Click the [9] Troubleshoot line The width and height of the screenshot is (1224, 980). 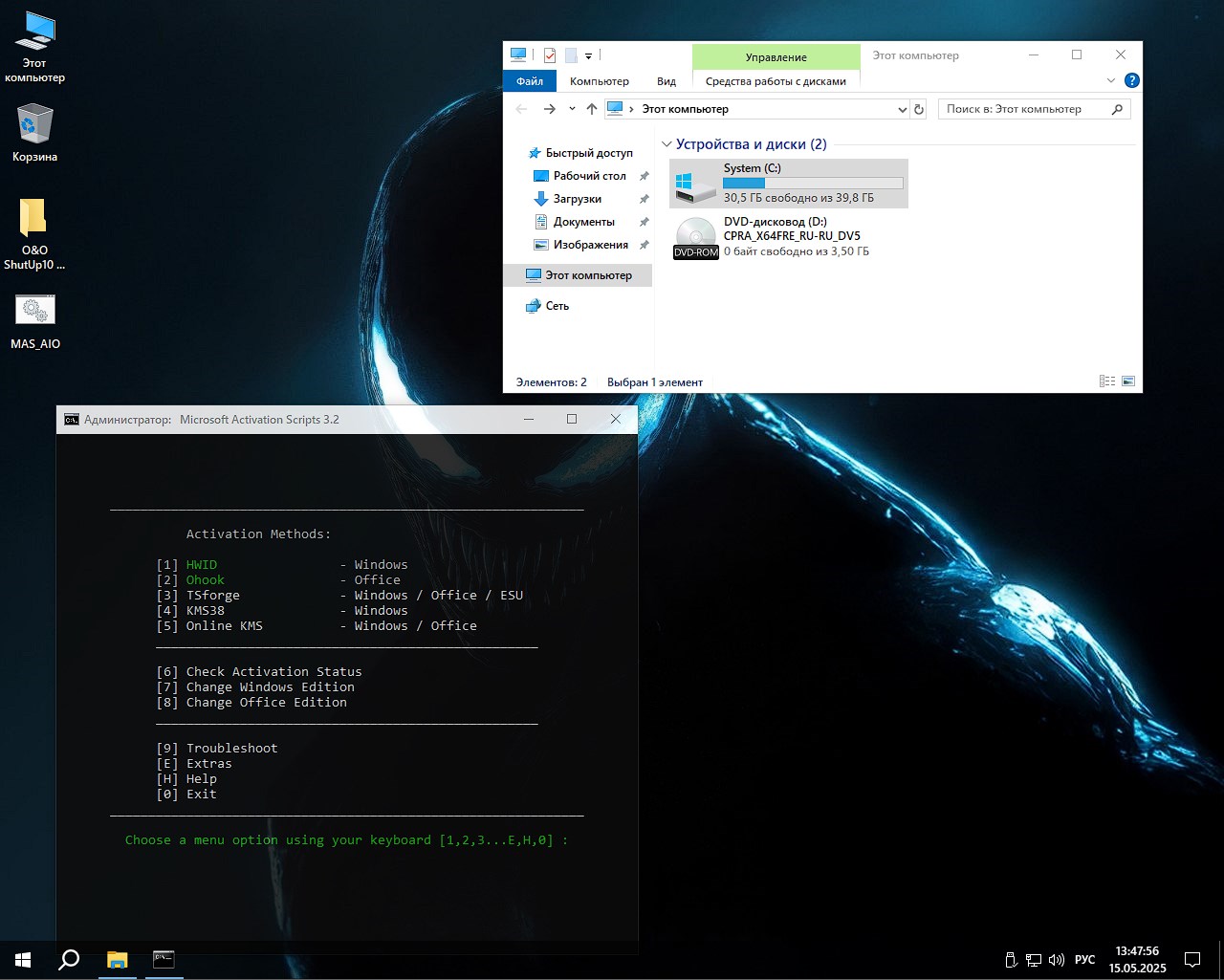(217, 749)
